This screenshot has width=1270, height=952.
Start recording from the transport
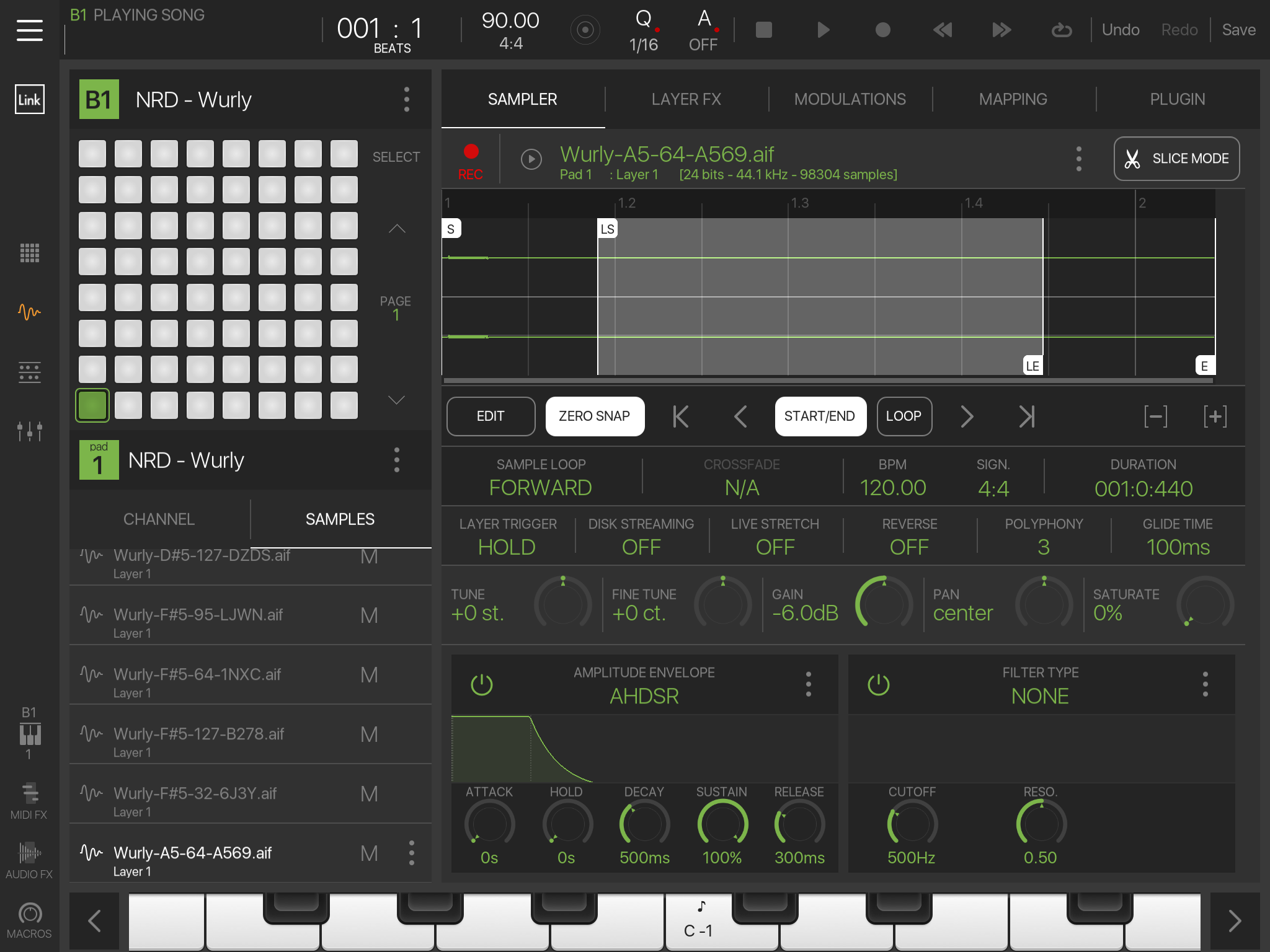[x=882, y=30]
